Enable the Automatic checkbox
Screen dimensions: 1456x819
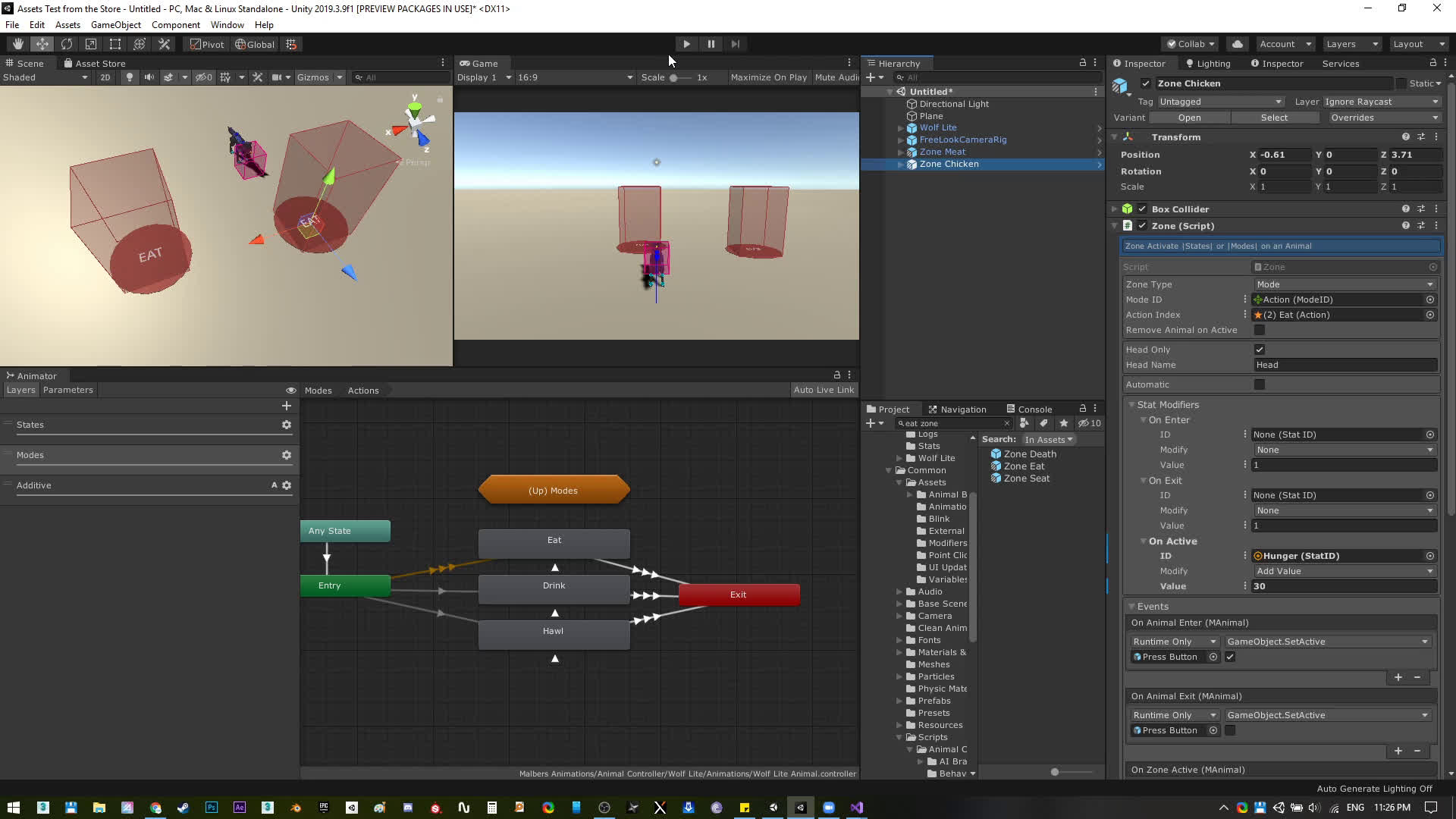click(1260, 384)
